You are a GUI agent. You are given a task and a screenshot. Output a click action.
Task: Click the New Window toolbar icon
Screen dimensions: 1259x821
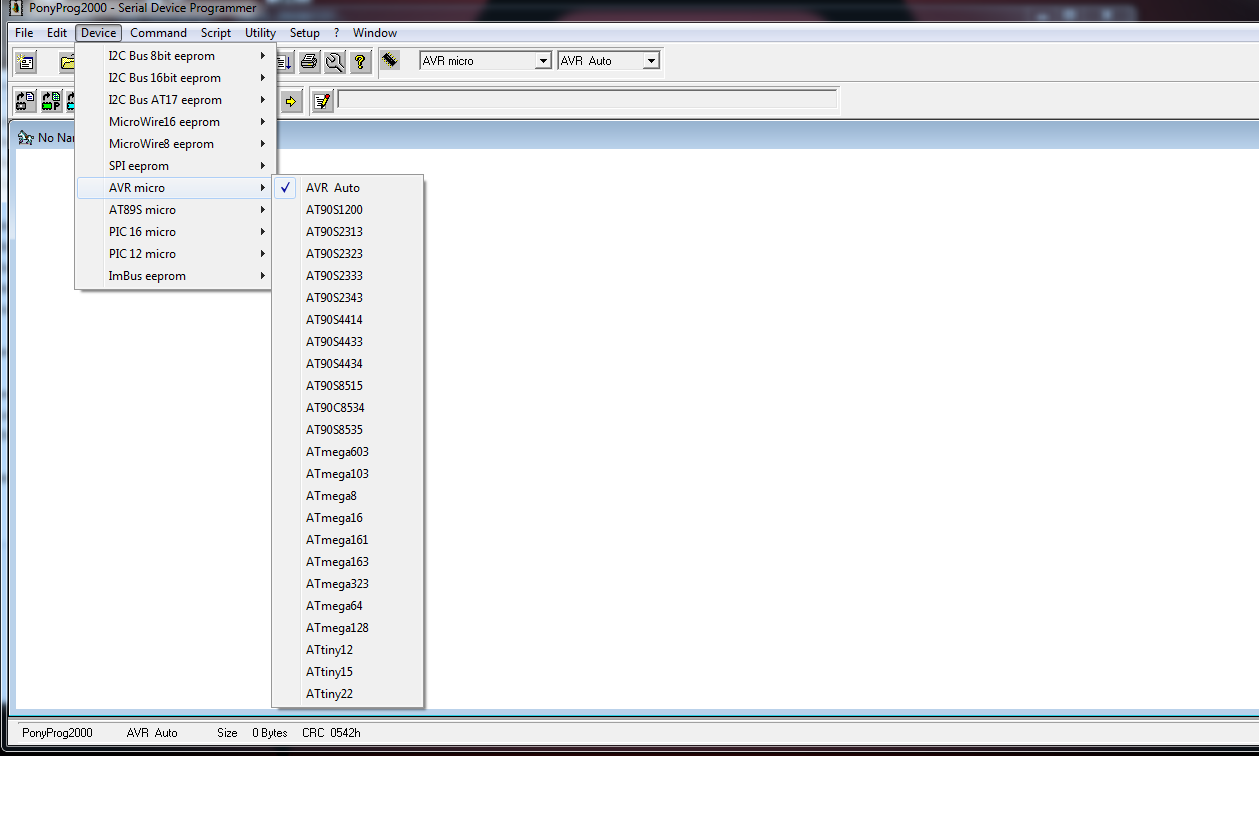point(26,62)
